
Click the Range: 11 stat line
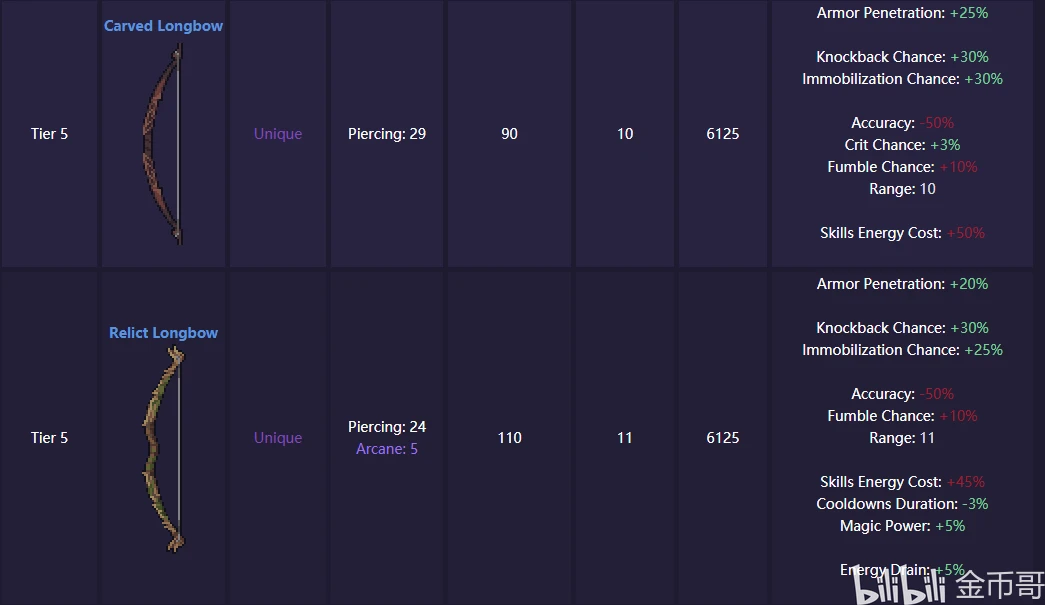902,438
